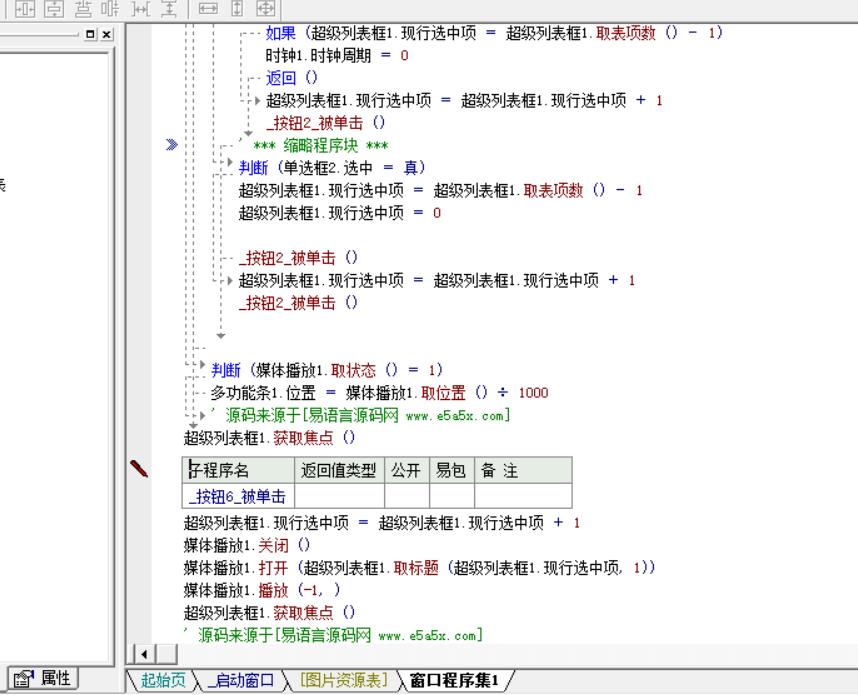Open the [图片资源表] tab
The width and height of the screenshot is (858, 695).
344,680
